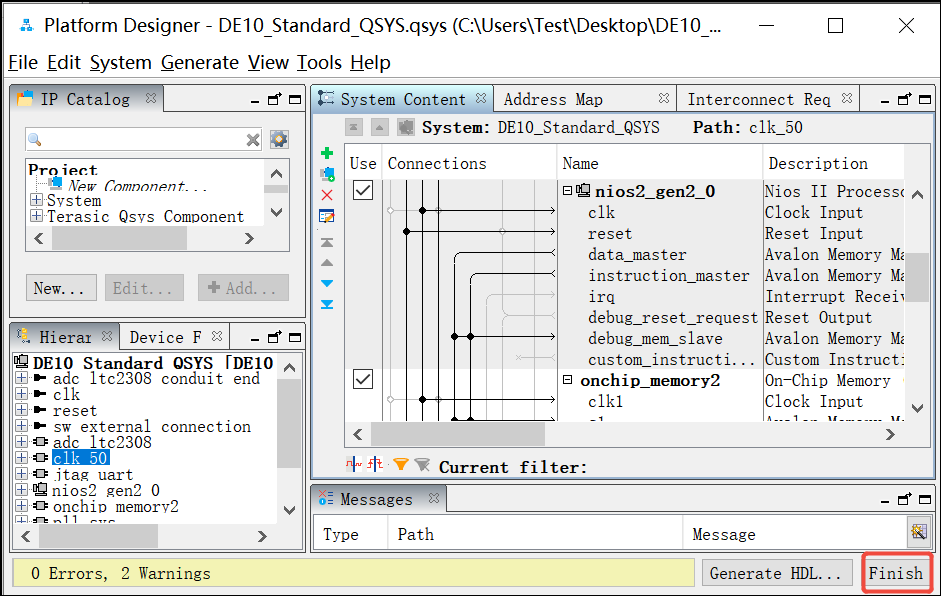
Task: Uncheck the Use box for nios2_gen2_0
Action: pyautogui.click(x=363, y=190)
